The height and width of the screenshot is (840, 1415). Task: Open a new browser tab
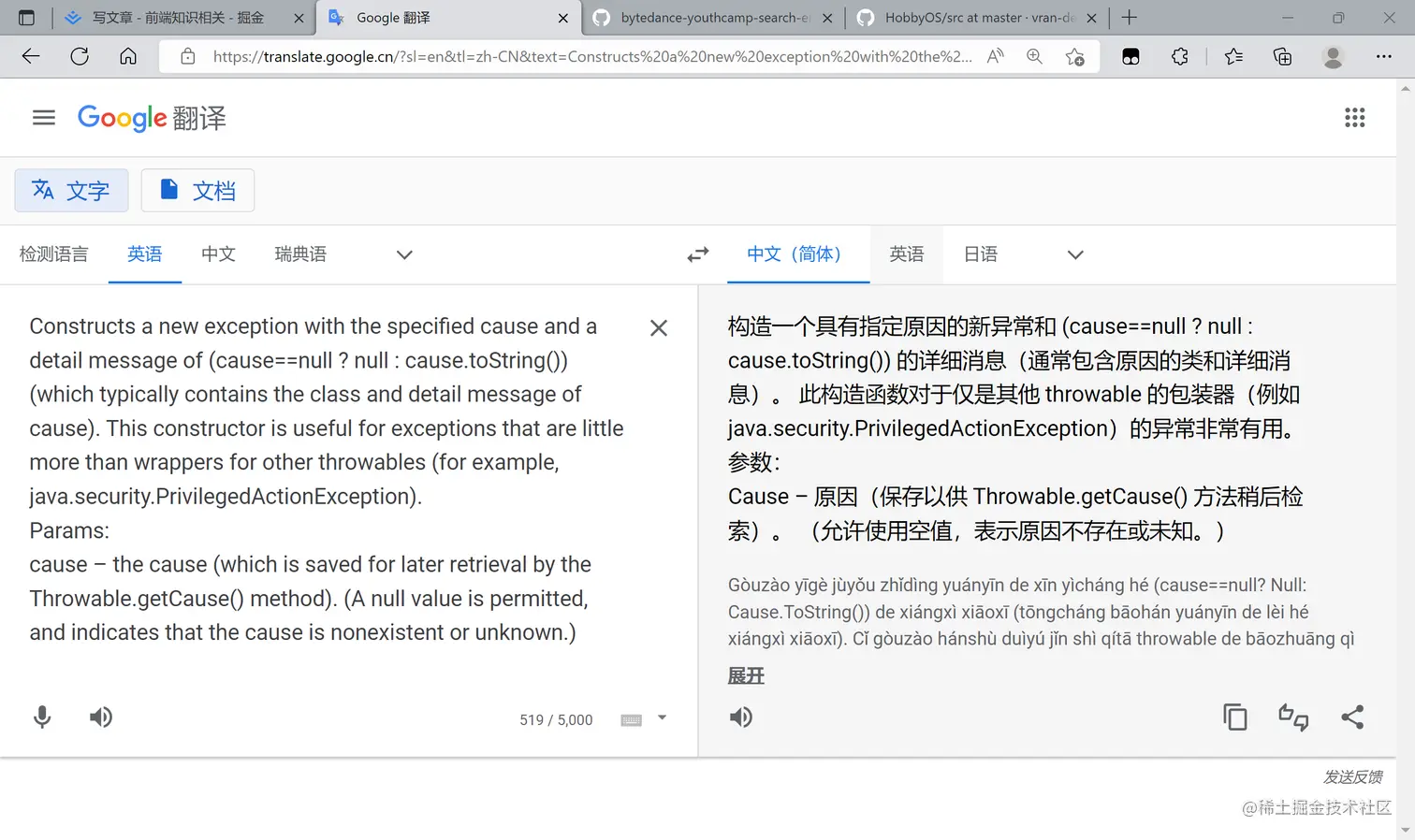[x=1130, y=18]
